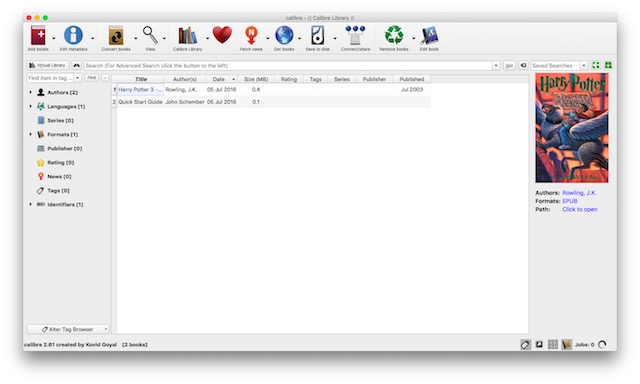Click the Get books globe icon
This screenshot has height=384, width=640.
click(284, 35)
